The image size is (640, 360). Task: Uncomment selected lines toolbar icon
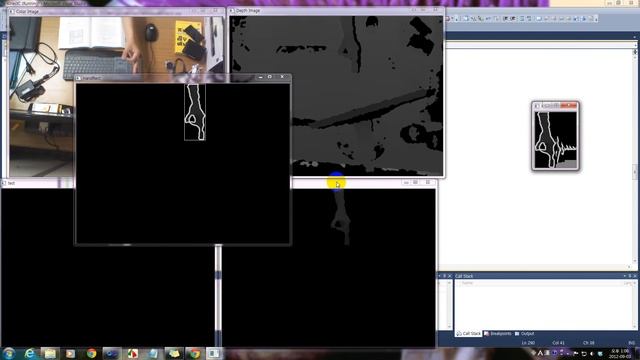pyautogui.click(x=529, y=18)
